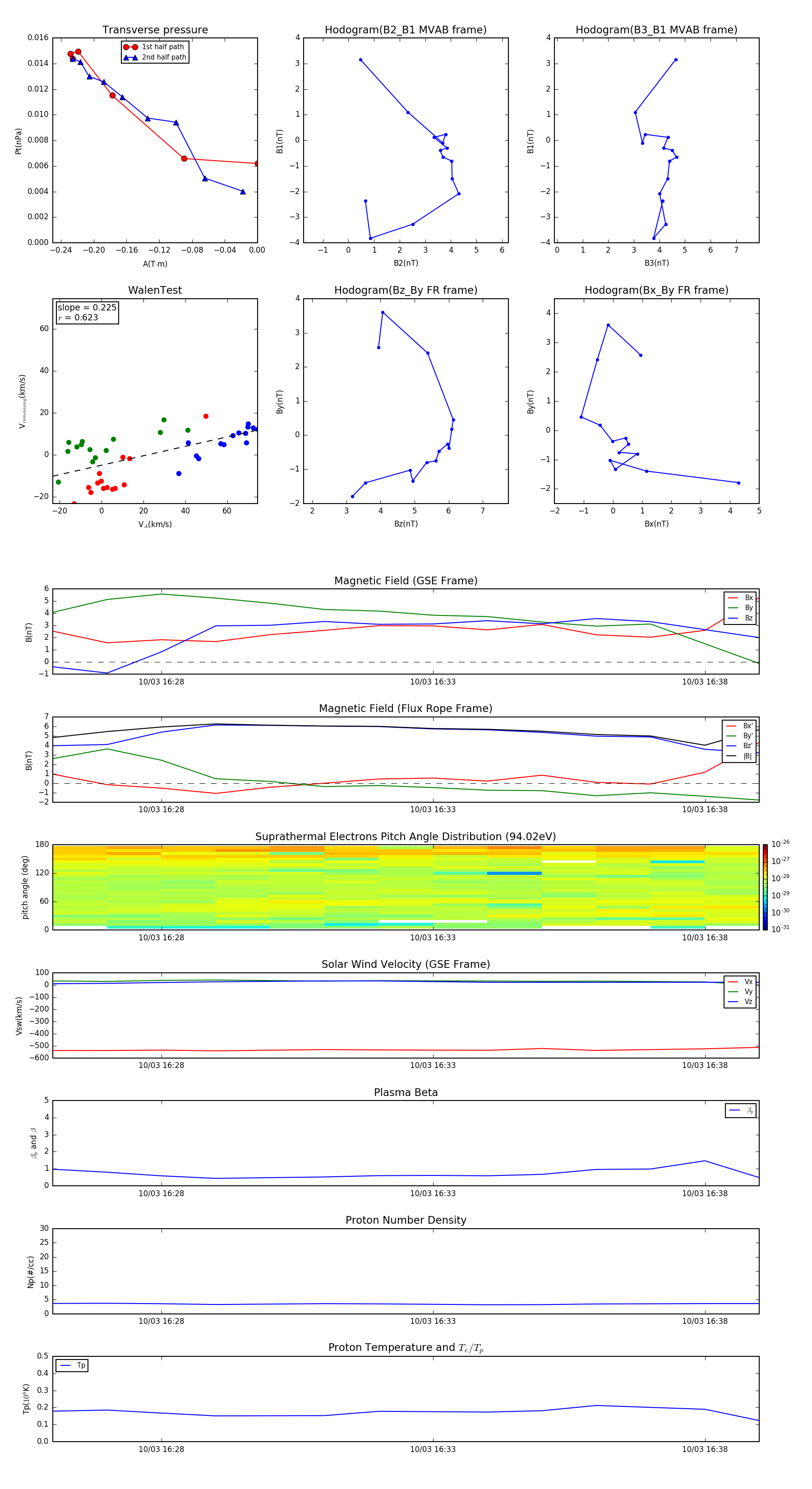Click the 'A(T·m)' x-axis label

(155, 264)
